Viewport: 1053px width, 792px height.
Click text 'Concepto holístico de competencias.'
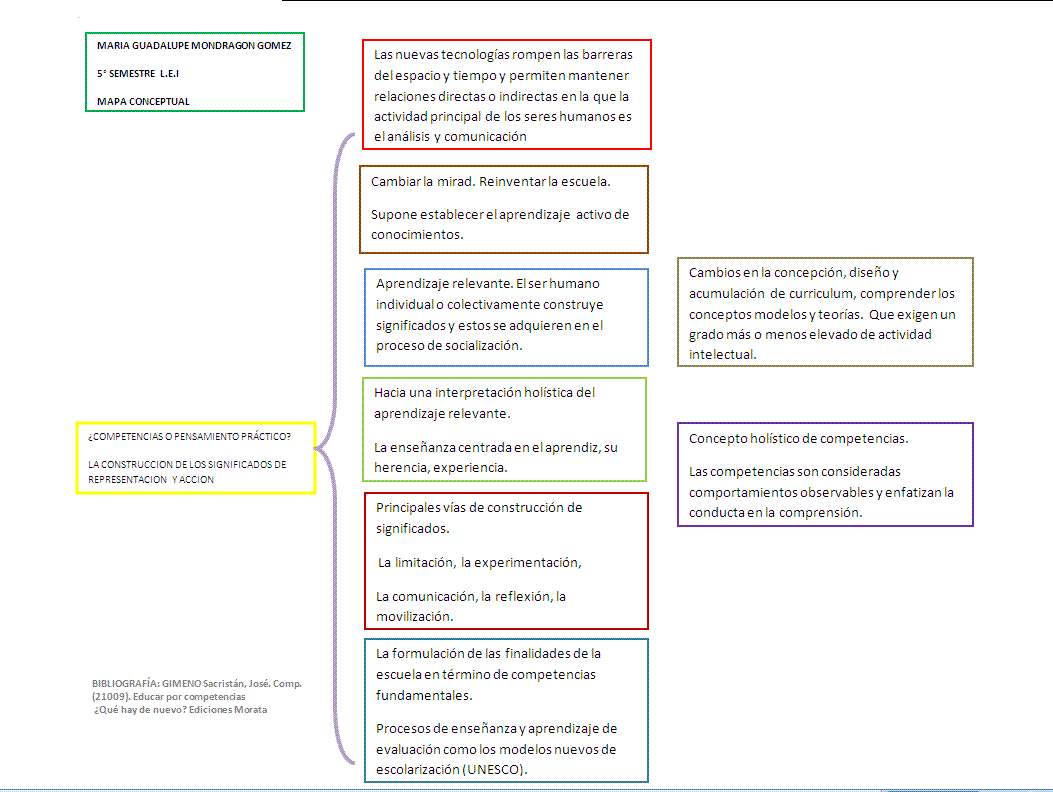pyautogui.click(x=798, y=438)
